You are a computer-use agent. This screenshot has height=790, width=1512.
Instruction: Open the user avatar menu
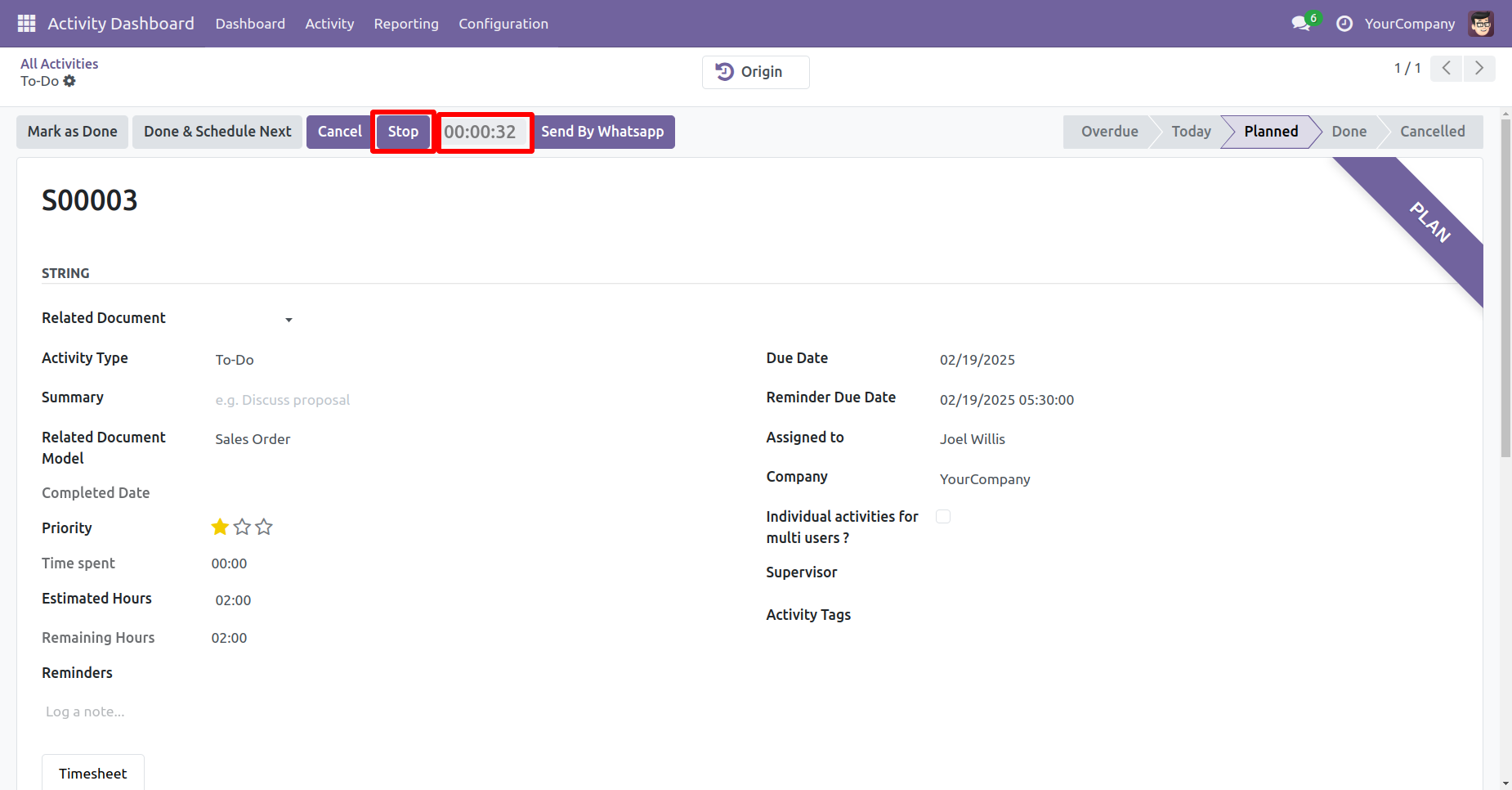[x=1481, y=24]
